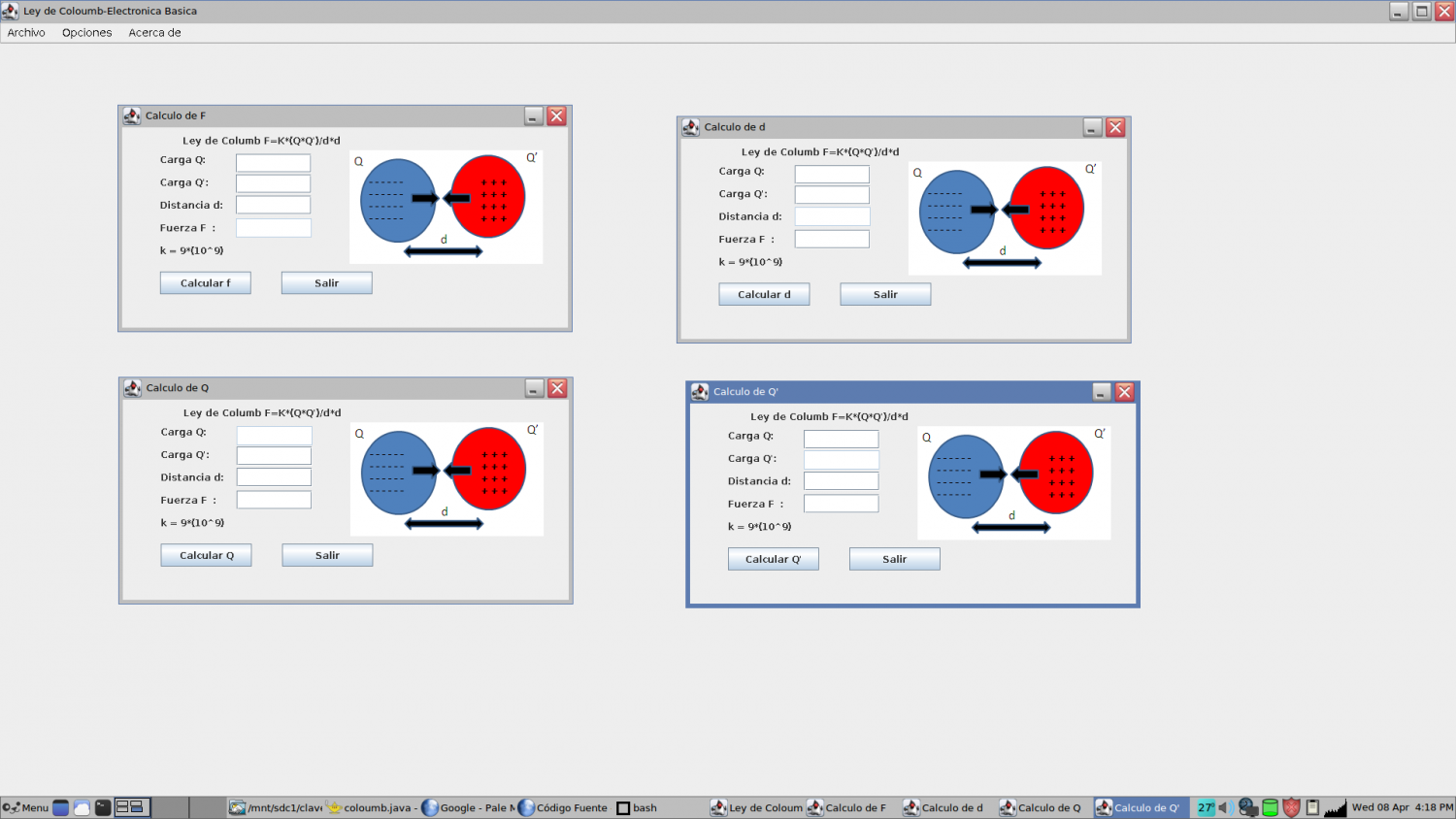Switch to Calculo de d taskbar entry
This screenshot has width=1456, height=819.
click(x=943, y=807)
